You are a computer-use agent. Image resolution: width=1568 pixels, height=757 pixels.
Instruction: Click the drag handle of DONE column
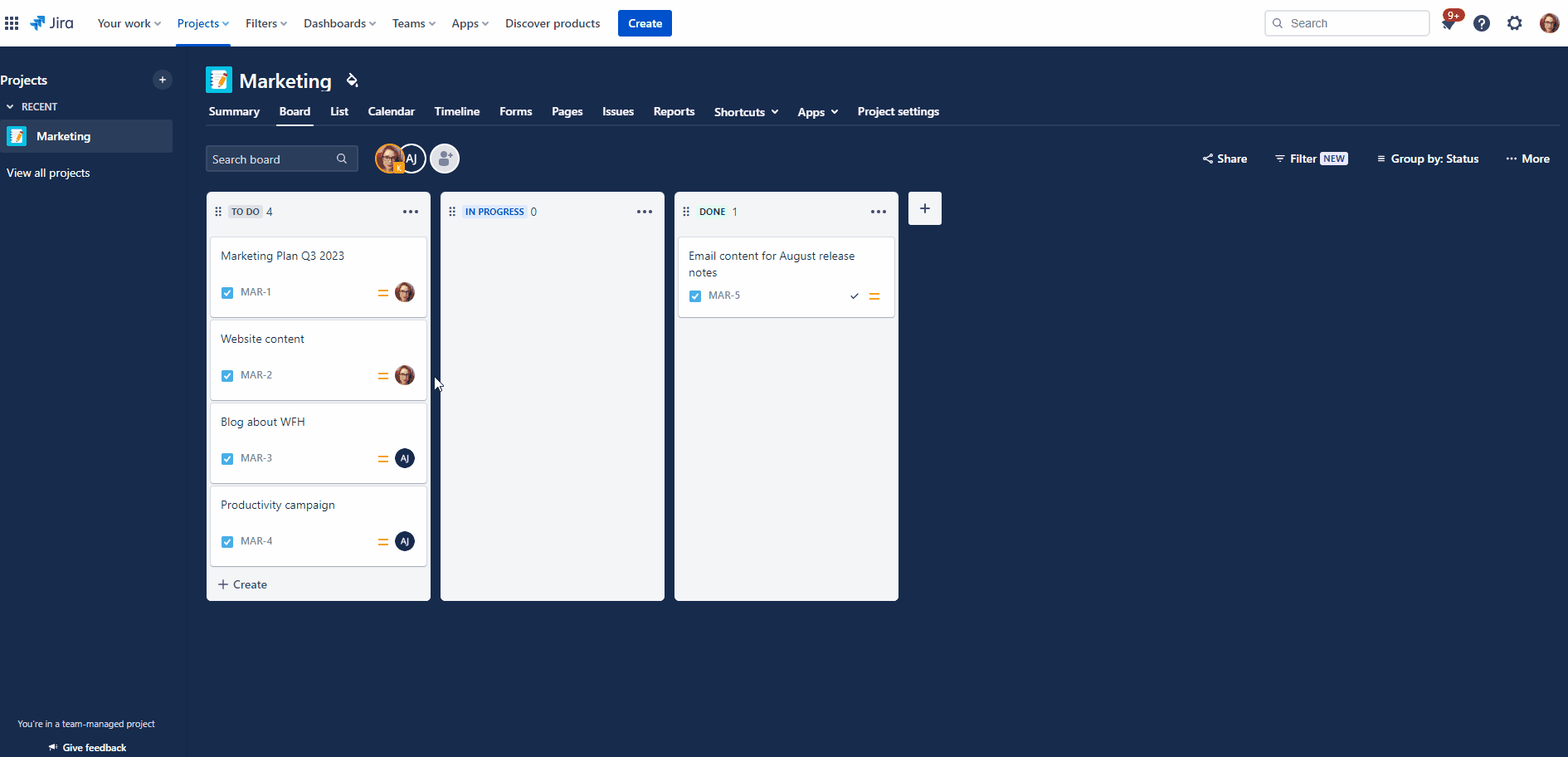point(686,212)
